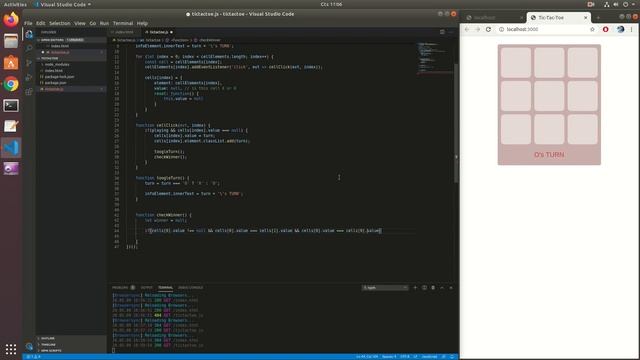Switch to localhost Chrome tab

(494, 18)
